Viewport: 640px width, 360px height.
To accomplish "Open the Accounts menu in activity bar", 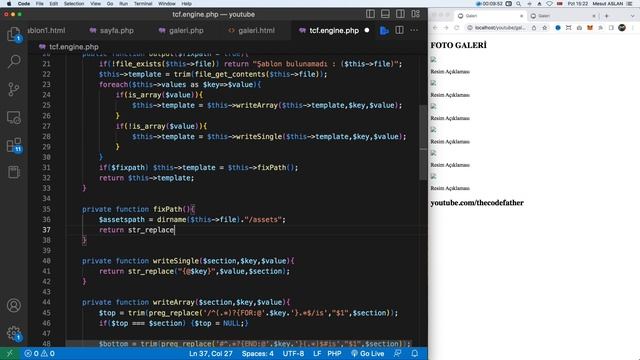I will (x=14, y=305).
